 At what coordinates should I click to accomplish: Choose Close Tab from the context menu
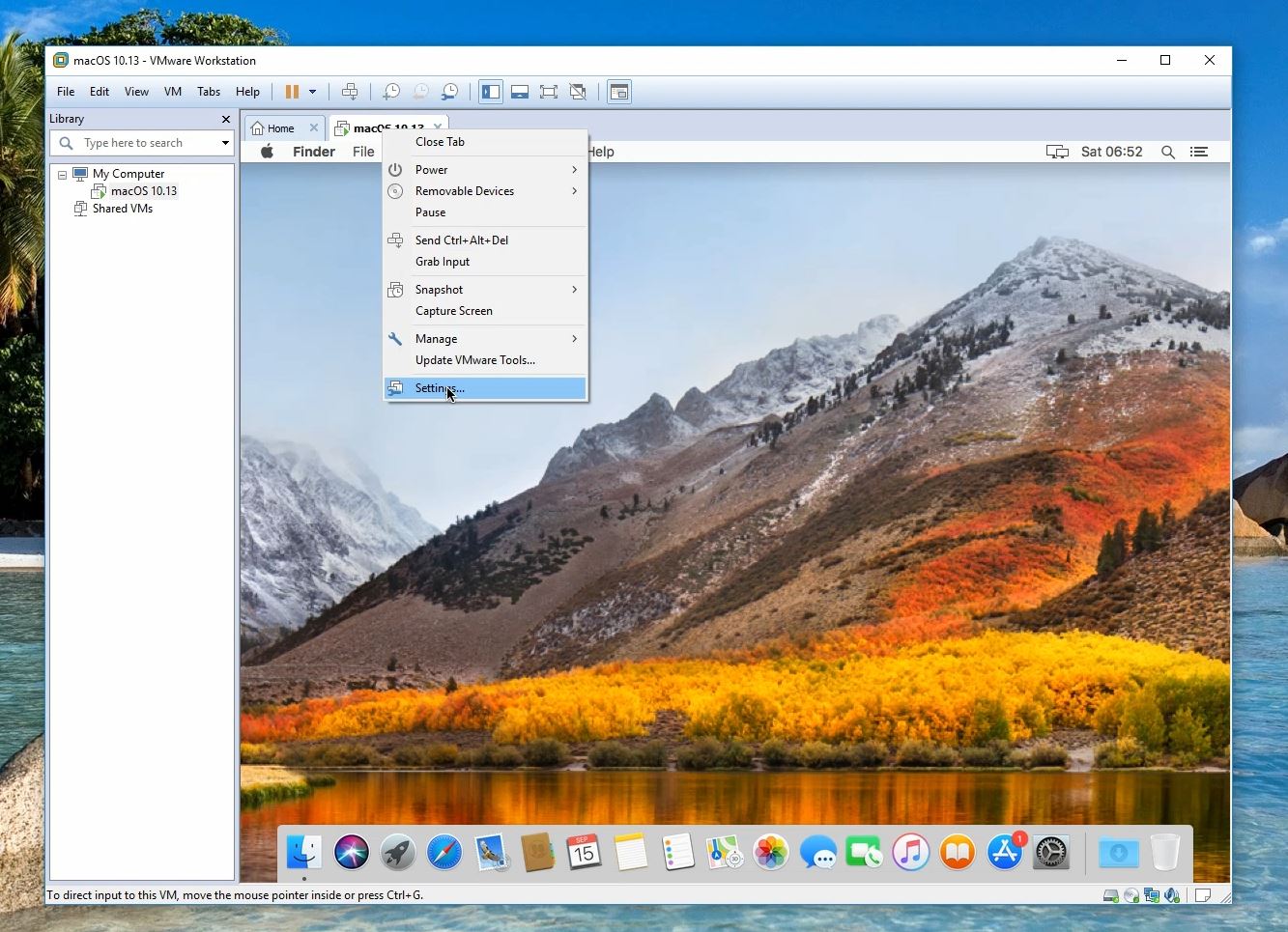[485, 142]
